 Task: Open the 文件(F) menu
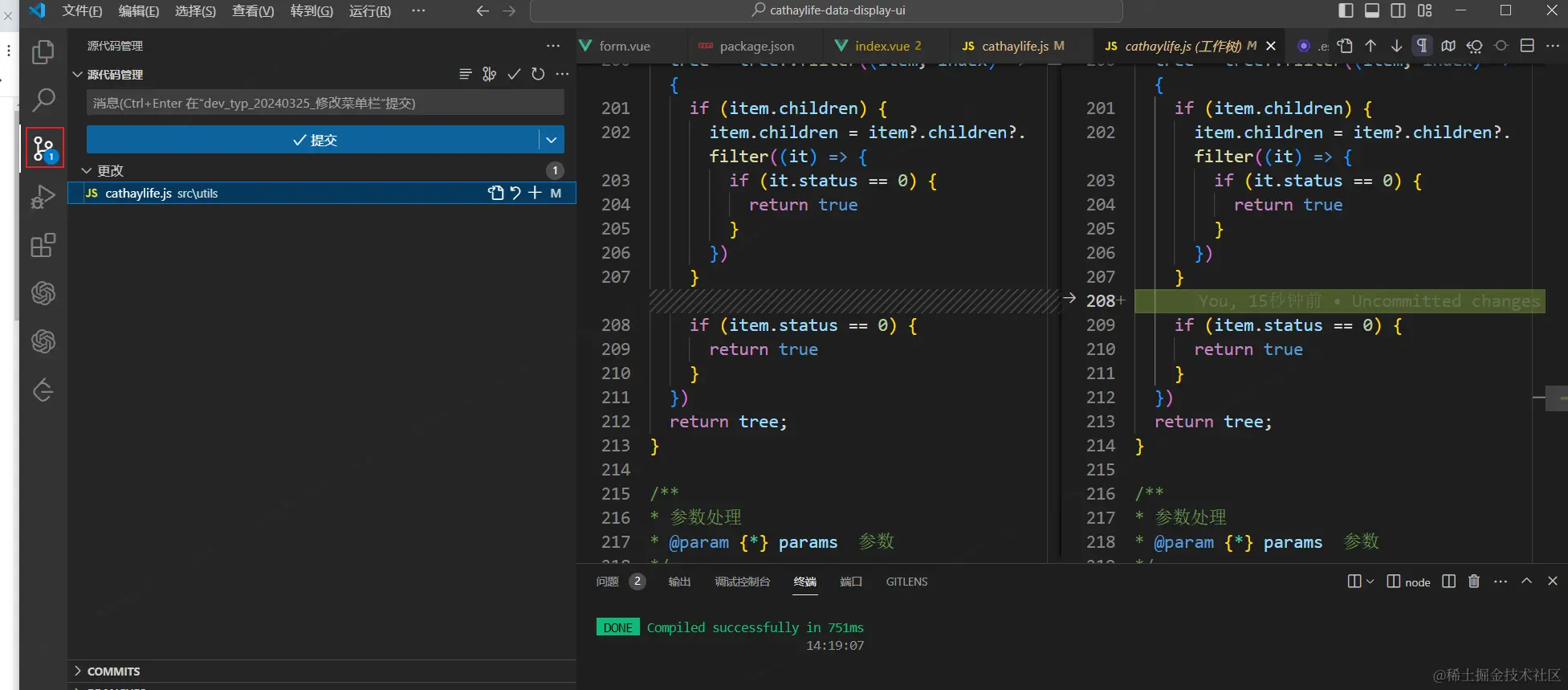(x=82, y=10)
